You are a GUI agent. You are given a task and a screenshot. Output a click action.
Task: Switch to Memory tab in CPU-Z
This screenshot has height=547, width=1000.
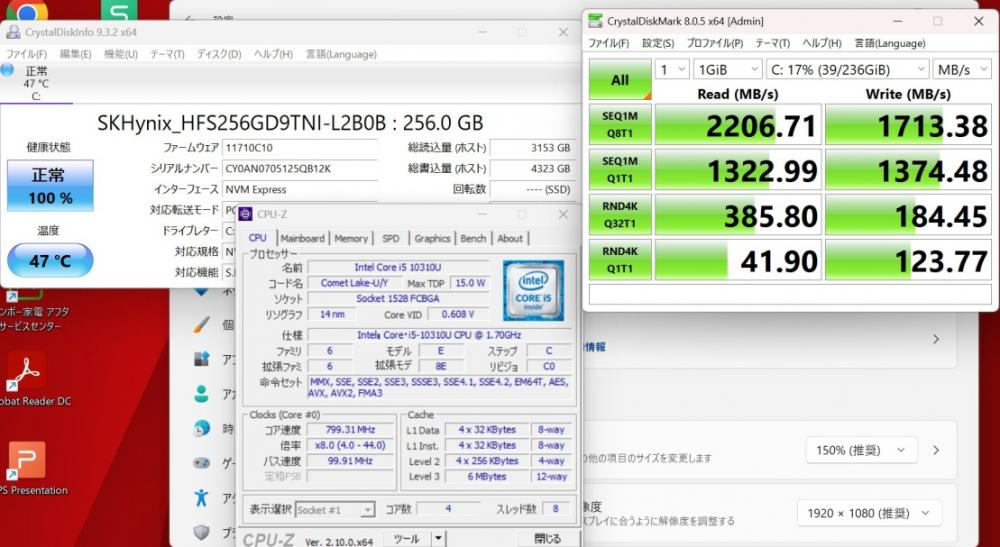351,238
